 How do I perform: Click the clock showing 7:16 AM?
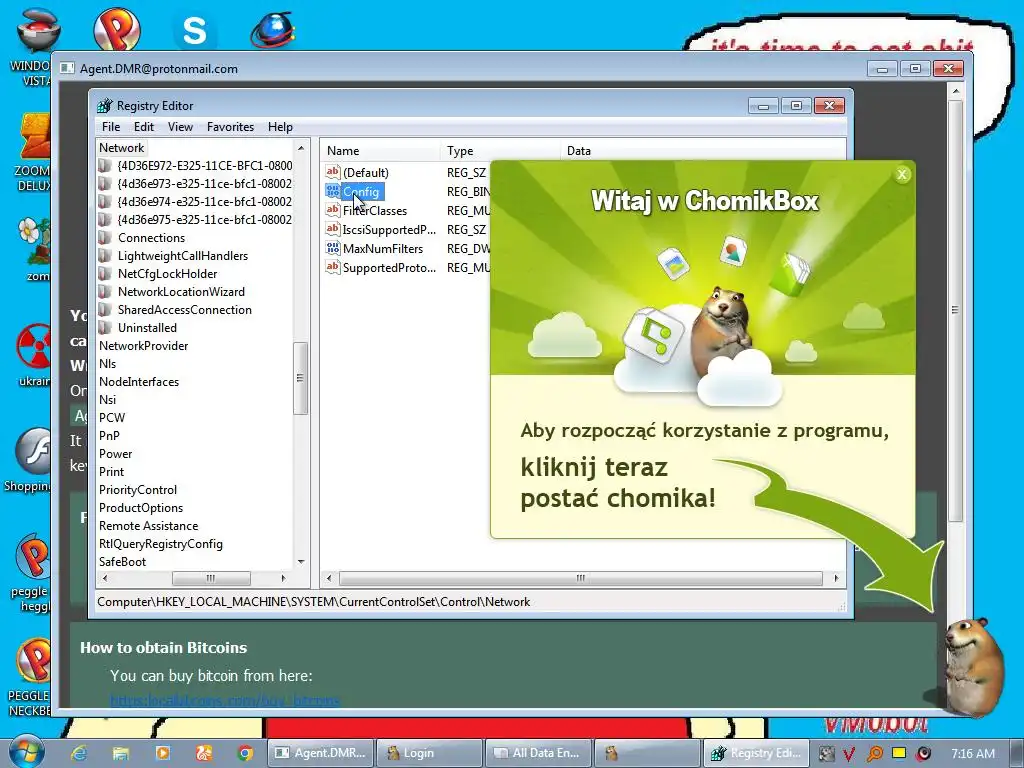point(973,754)
